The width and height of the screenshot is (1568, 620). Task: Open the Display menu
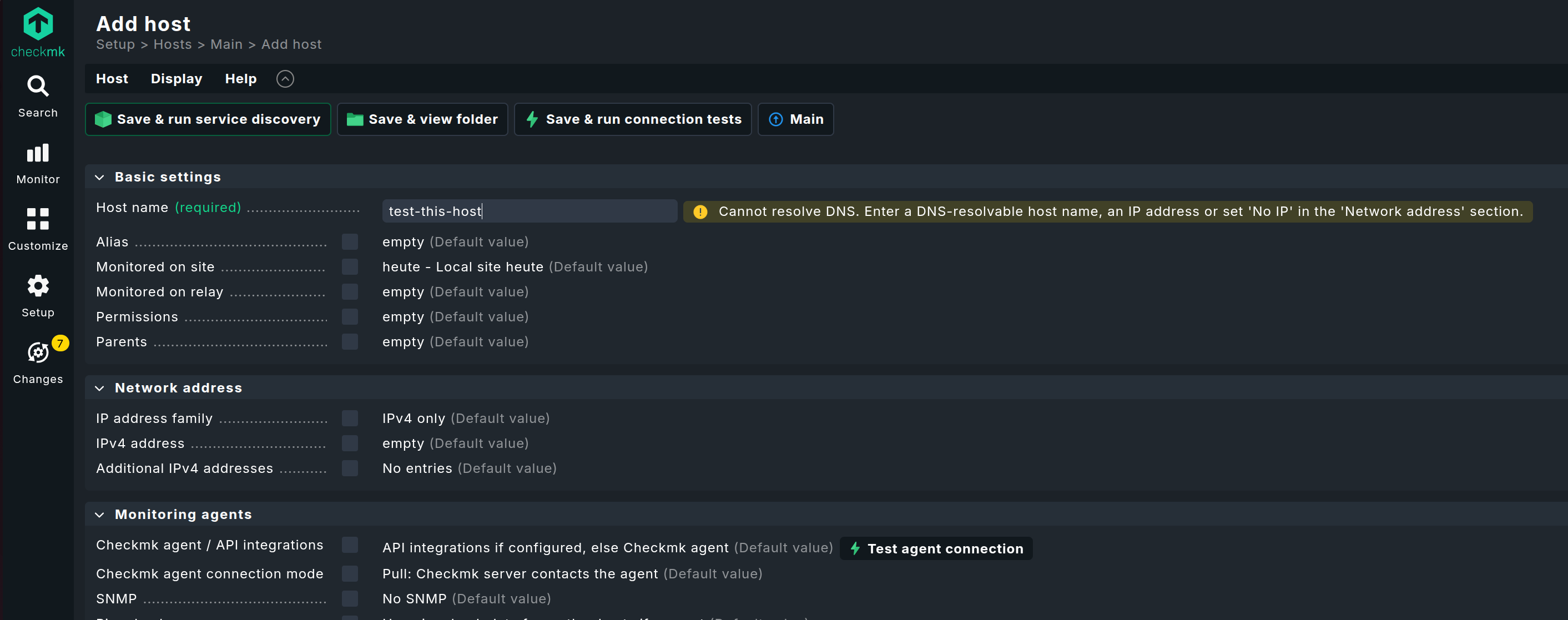(x=177, y=79)
